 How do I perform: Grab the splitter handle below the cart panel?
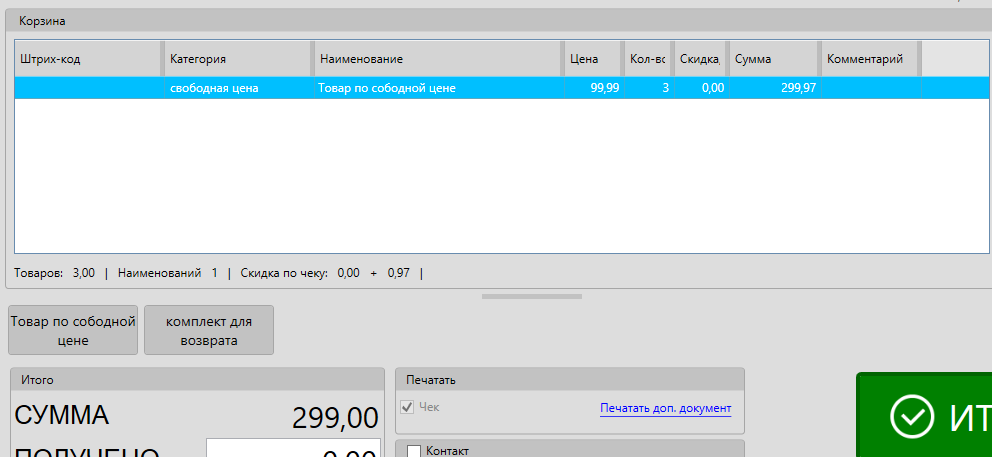(531, 296)
